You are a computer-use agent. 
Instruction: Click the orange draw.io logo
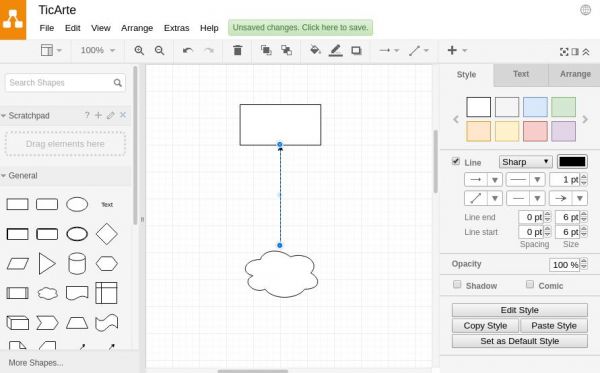[13, 20]
